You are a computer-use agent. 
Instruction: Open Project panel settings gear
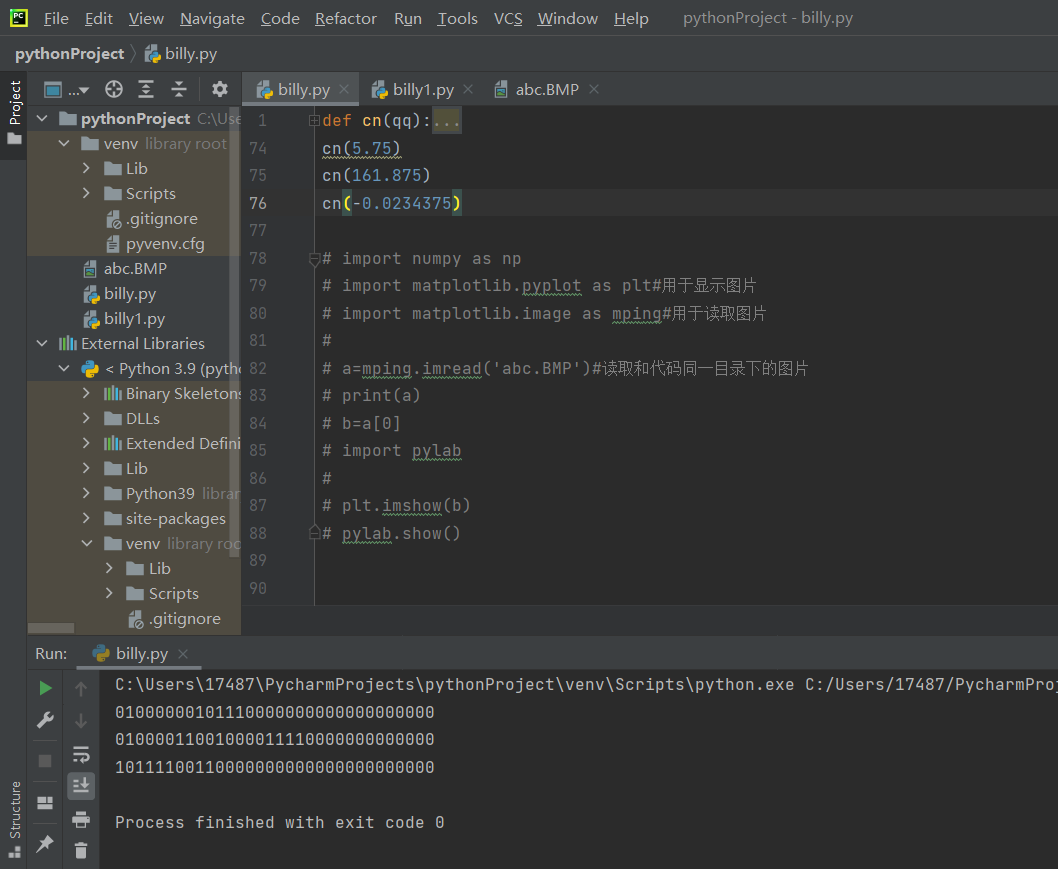pos(220,89)
